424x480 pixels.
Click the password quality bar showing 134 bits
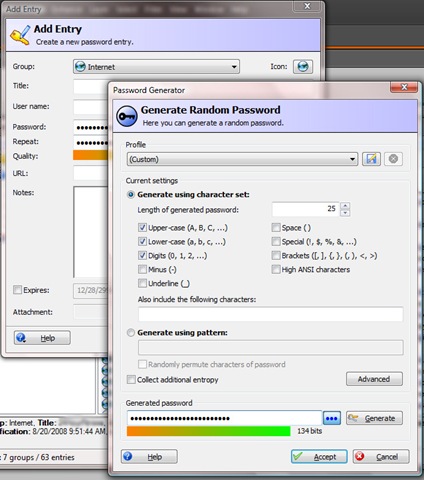coord(208,431)
